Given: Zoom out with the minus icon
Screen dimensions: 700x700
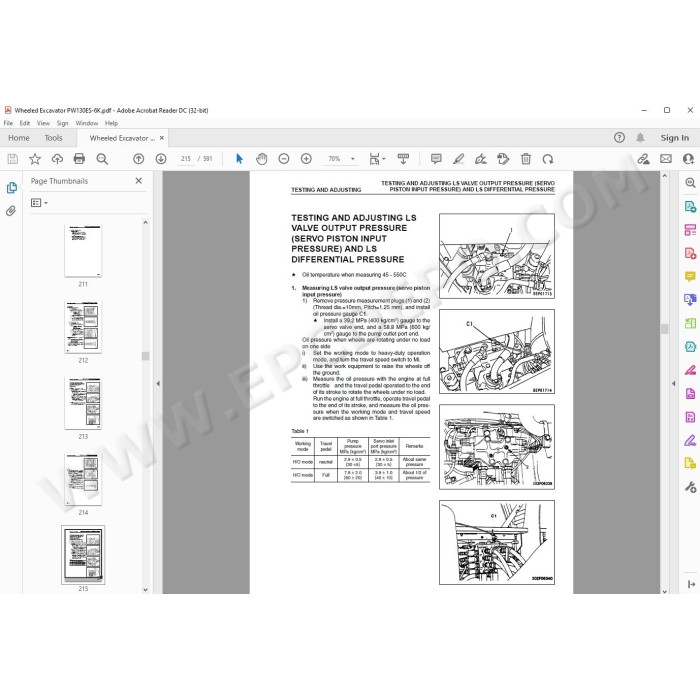Looking at the screenshot, I should point(284,159).
